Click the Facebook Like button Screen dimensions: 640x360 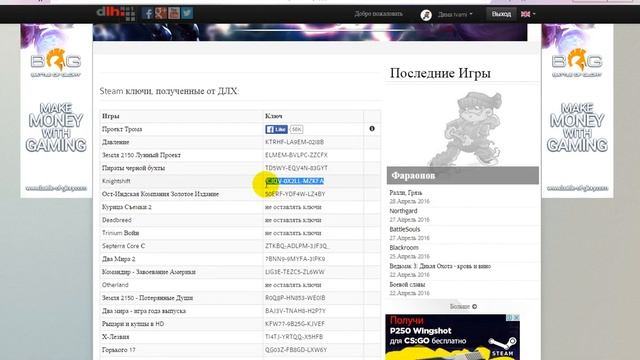pyautogui.click(x=276, y=129)
